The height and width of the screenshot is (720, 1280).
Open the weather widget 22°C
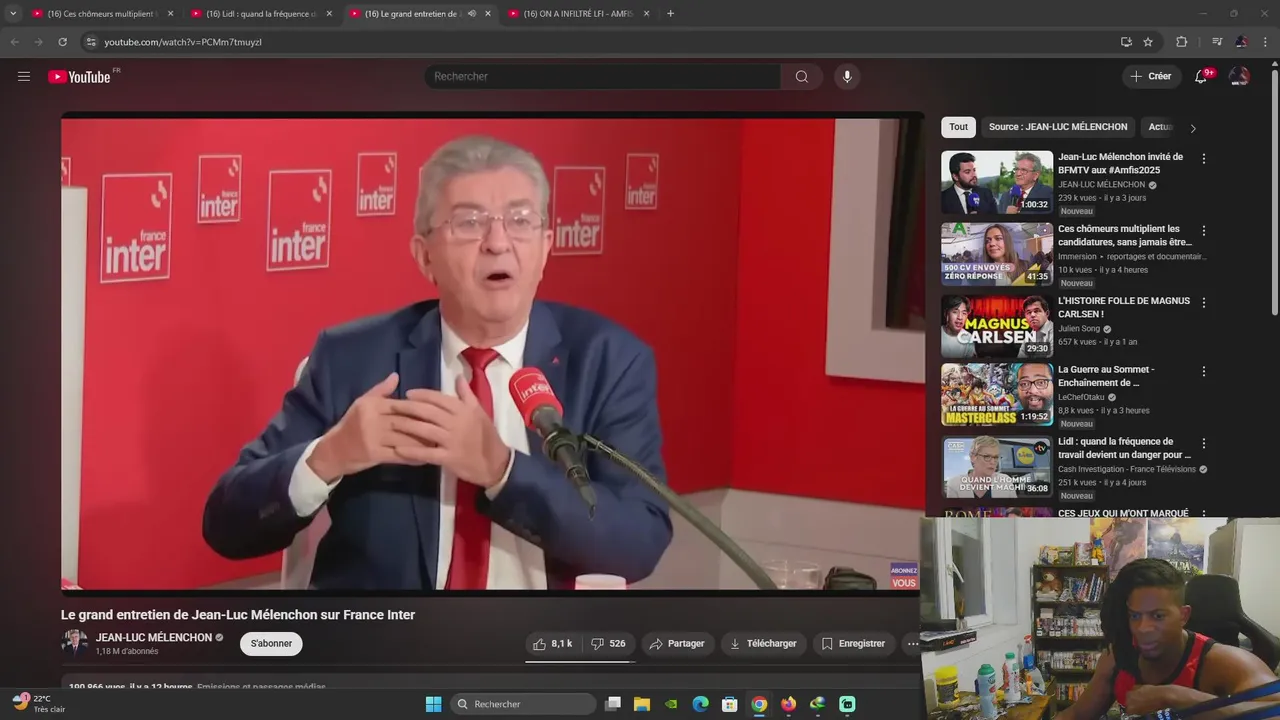coord(40,703)
